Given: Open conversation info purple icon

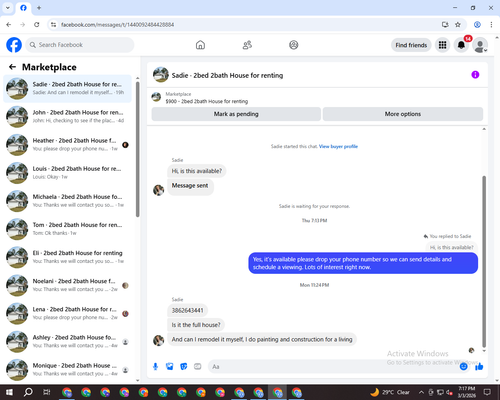Looking at the screenshot, I should (475, 75).
